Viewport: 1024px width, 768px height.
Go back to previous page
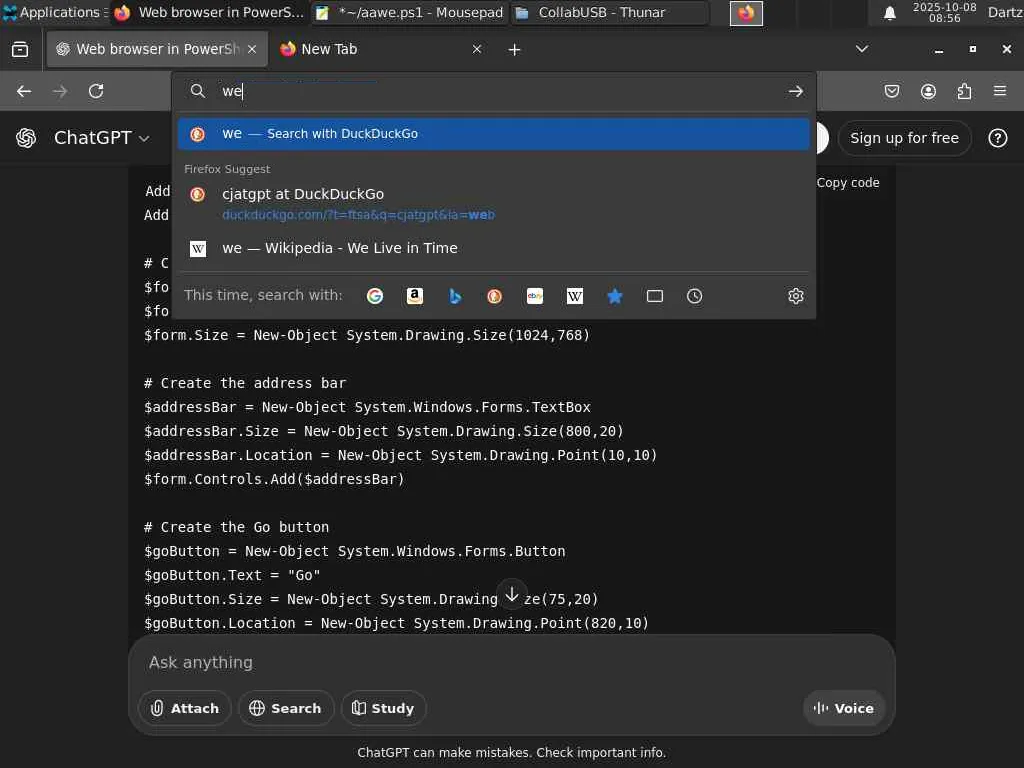pos(24,91)
